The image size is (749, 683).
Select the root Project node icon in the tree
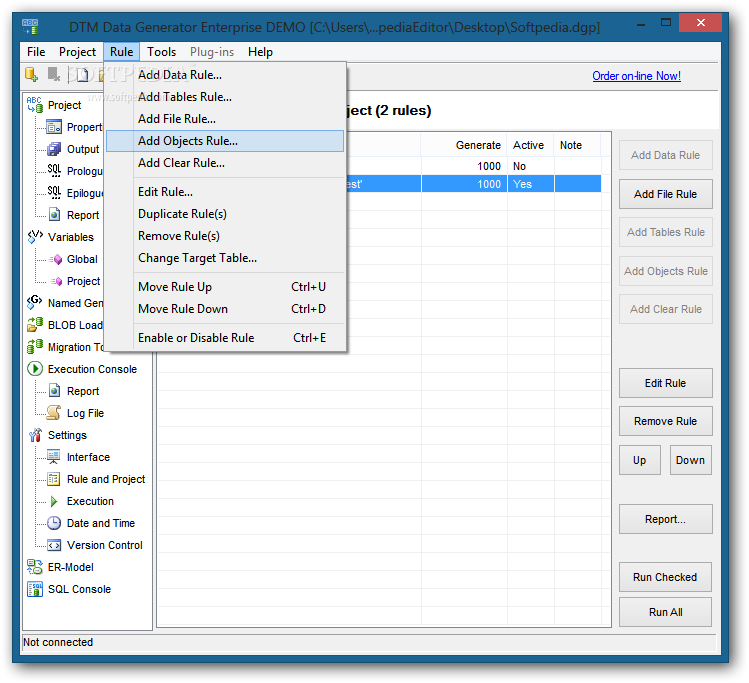point(34,105)
